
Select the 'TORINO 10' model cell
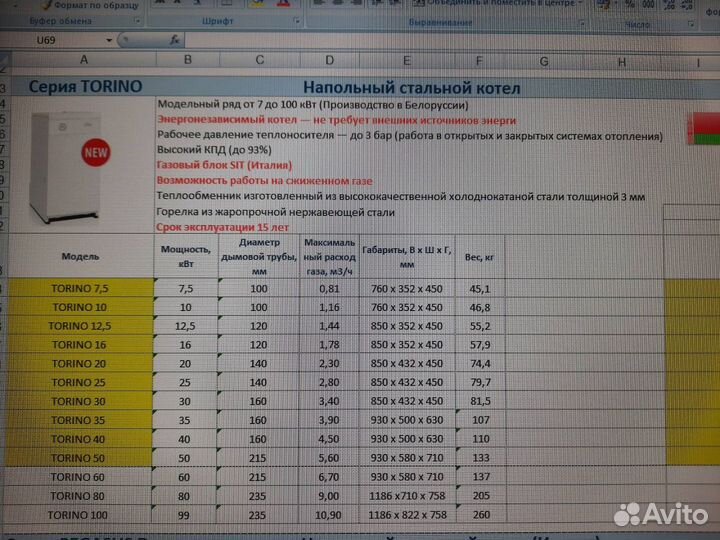80,307
